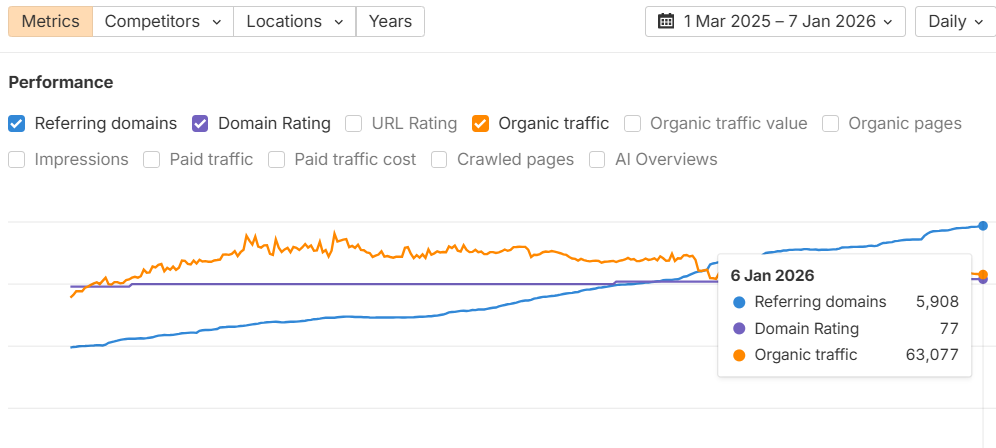Viewport: 996px width, 448px height.
Task: Enable the URL Rating checkbox
Action: coord(354,124)
